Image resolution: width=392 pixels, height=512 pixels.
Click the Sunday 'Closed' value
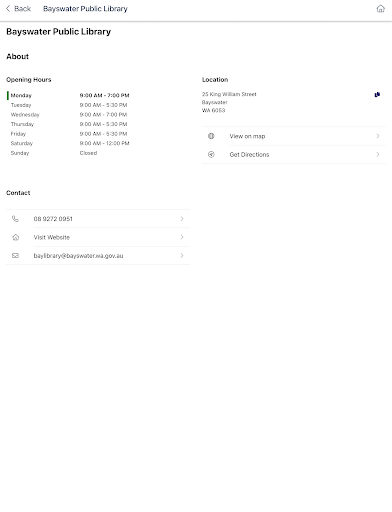pyautogui.click(x=88, y=153)
